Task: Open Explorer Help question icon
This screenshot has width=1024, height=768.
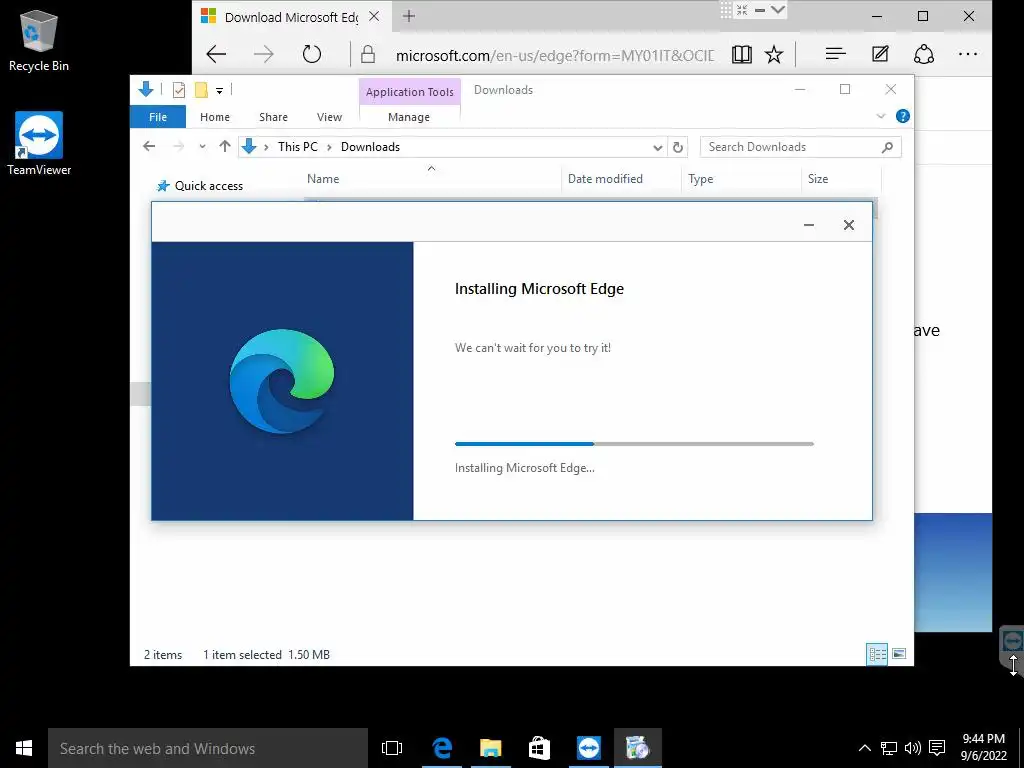Action: point(903,116)
